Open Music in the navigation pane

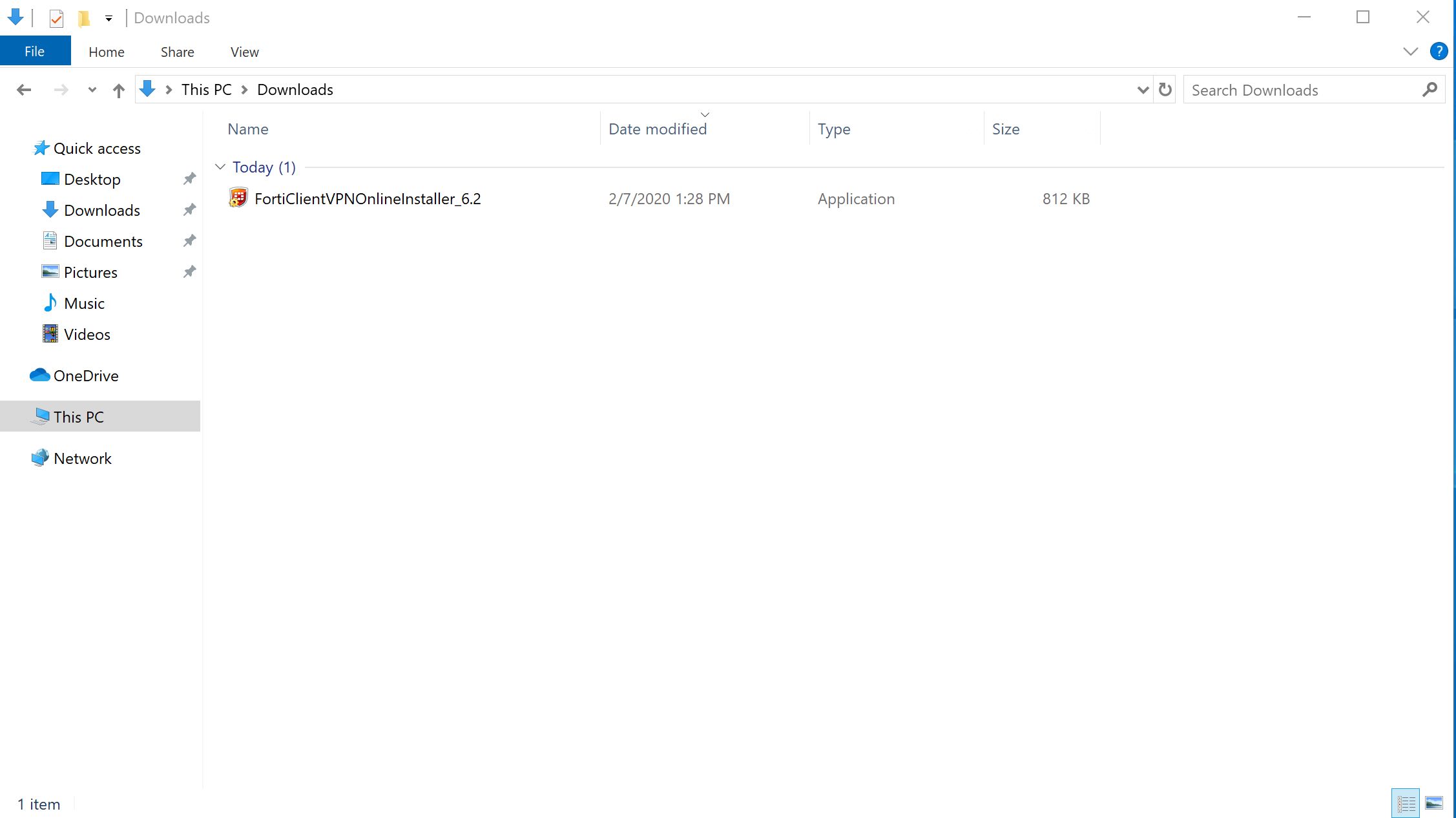click(84, 303)
